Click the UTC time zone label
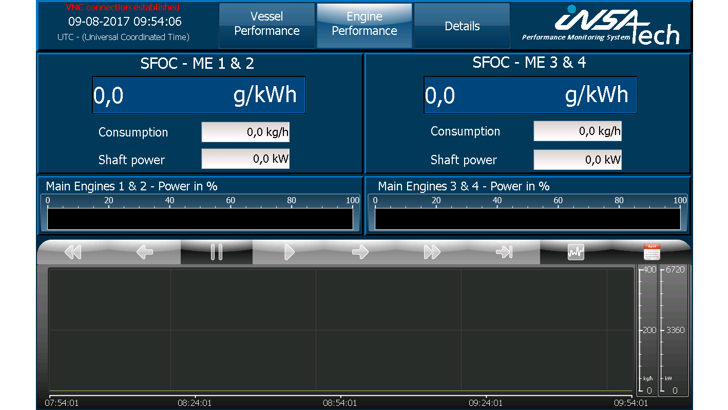The height and width of the screenshot is (410, 728). [124, 37]
